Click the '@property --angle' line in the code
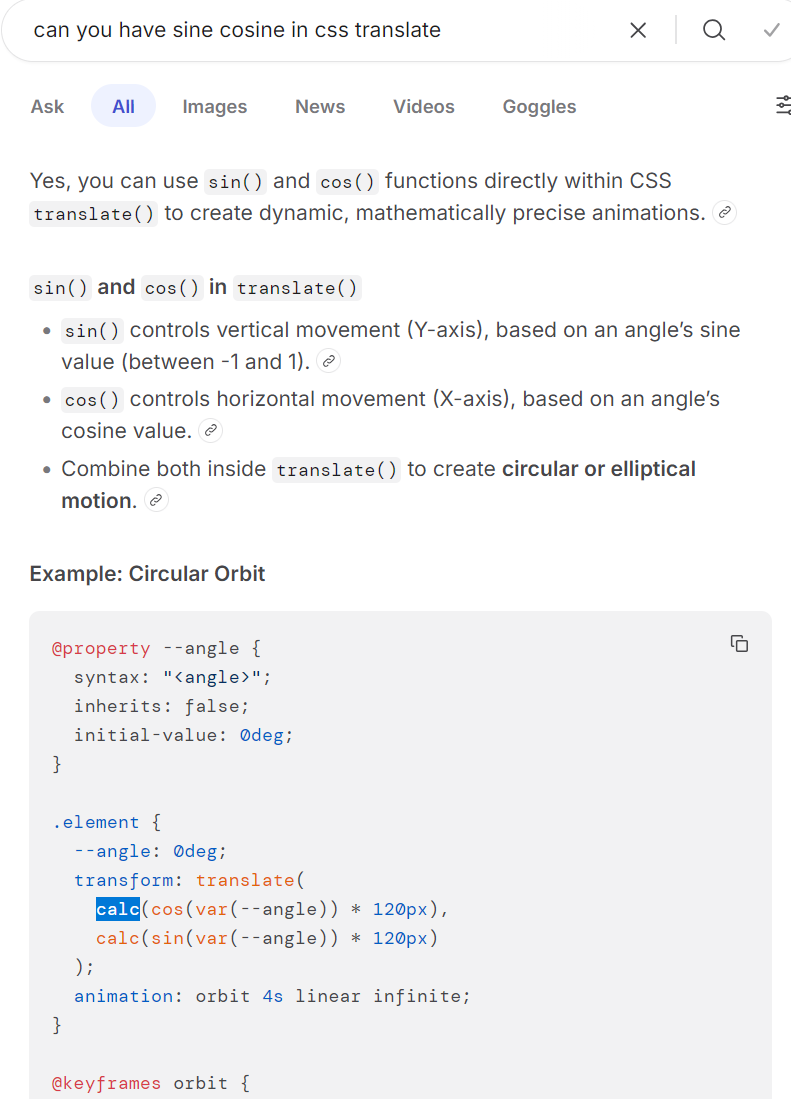This screenshot has width=791, height=1099. tap(156, 648)
